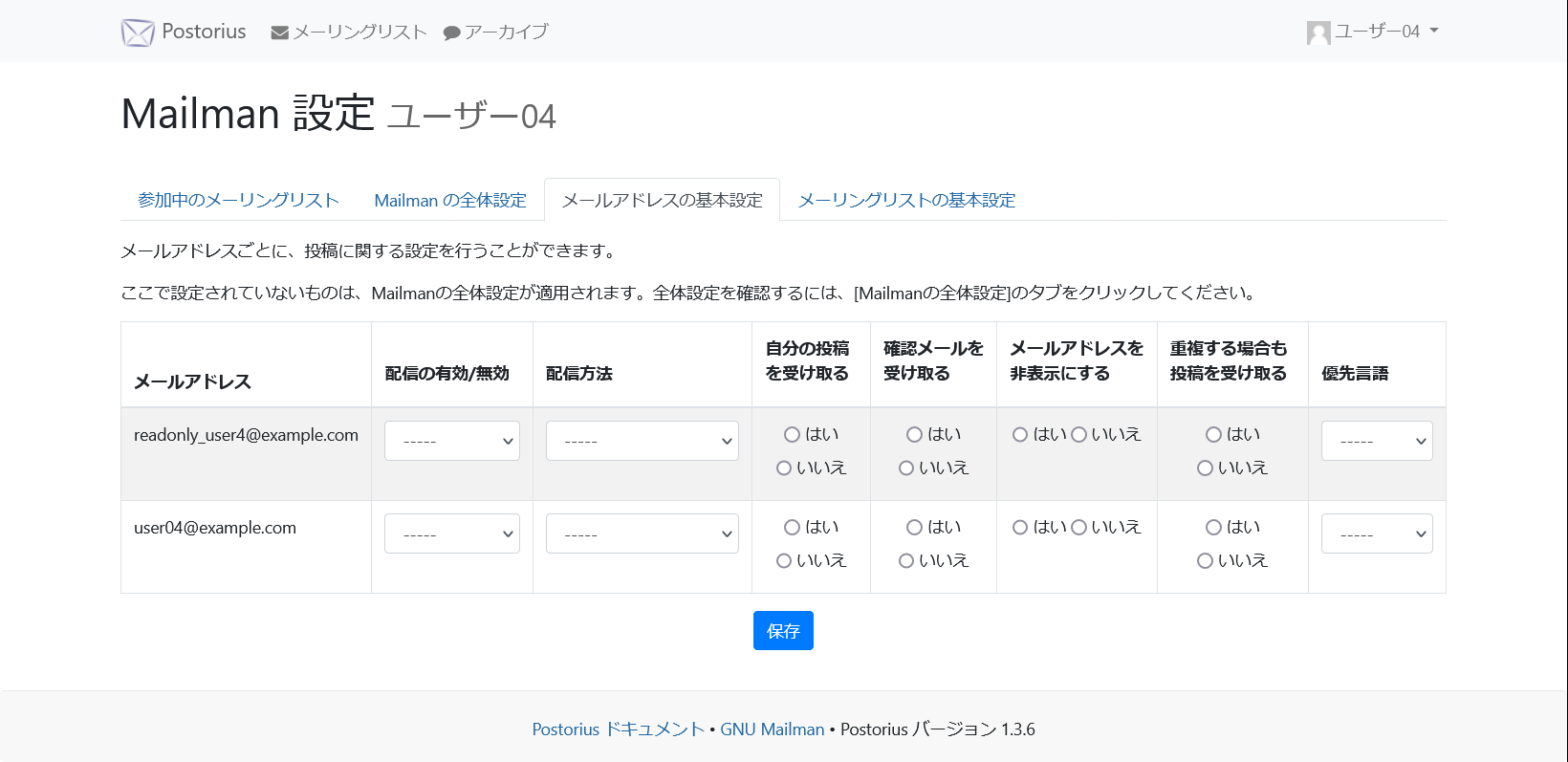Select いいえ for 重複する場合も投稿を受け取る, user04 row

1206,561
